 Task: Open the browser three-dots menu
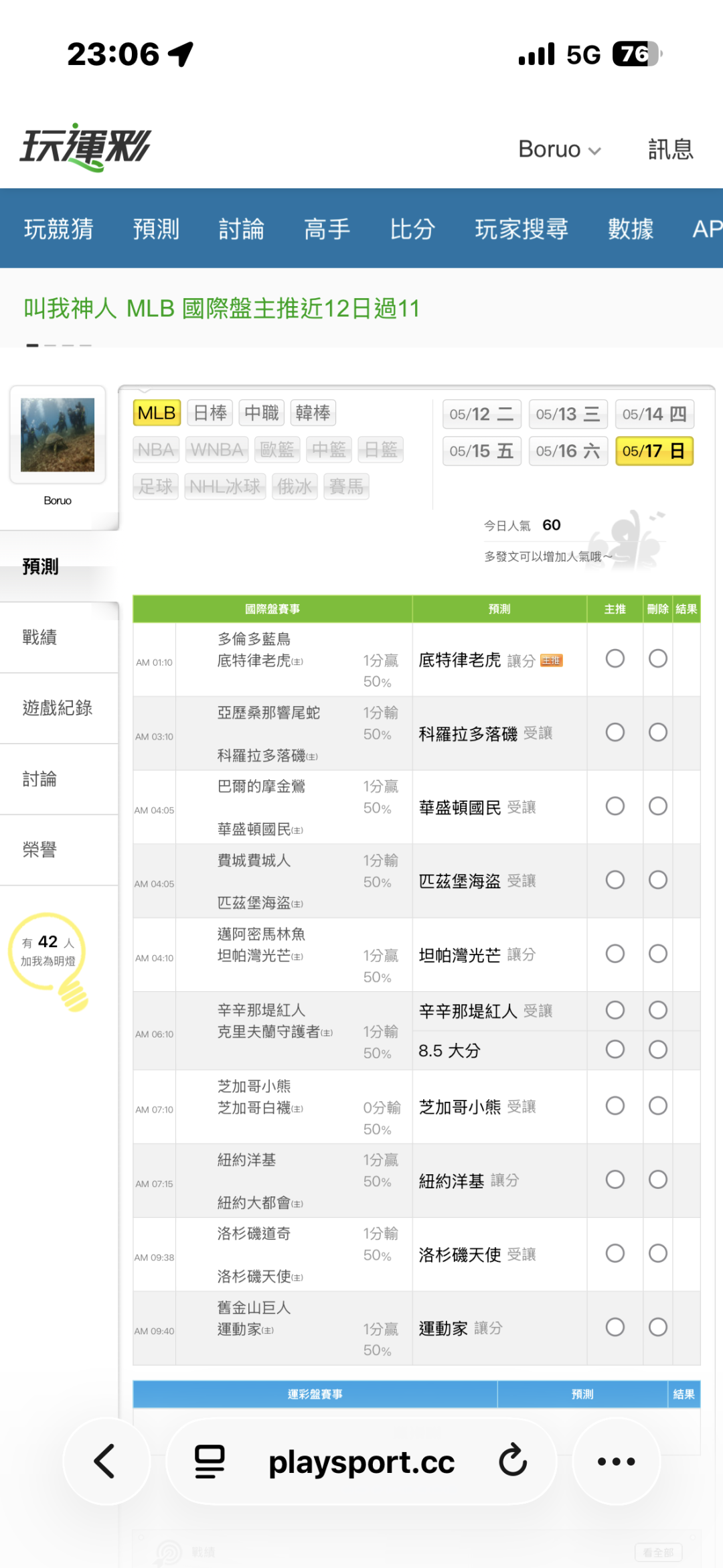tap(616, 1461)
